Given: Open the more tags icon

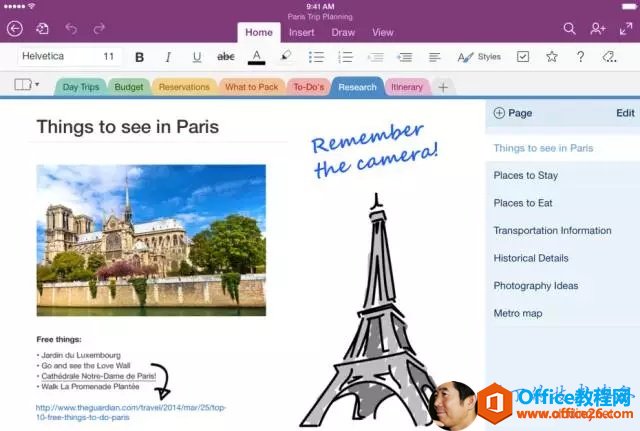Looking at the screenshot, I should click(609, 57).
